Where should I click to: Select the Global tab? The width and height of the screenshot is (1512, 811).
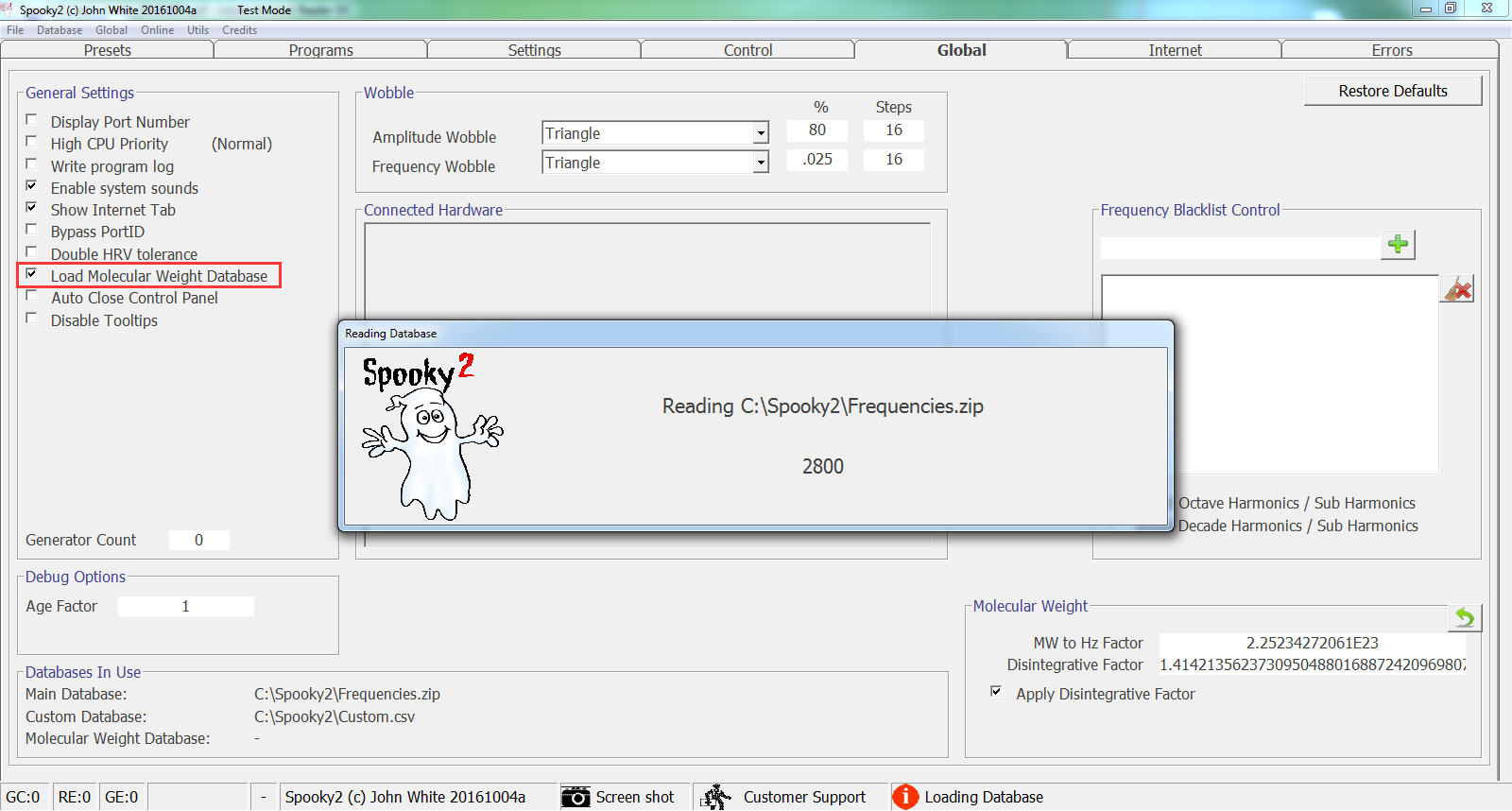pyautogui.click(x=962, y=50)
